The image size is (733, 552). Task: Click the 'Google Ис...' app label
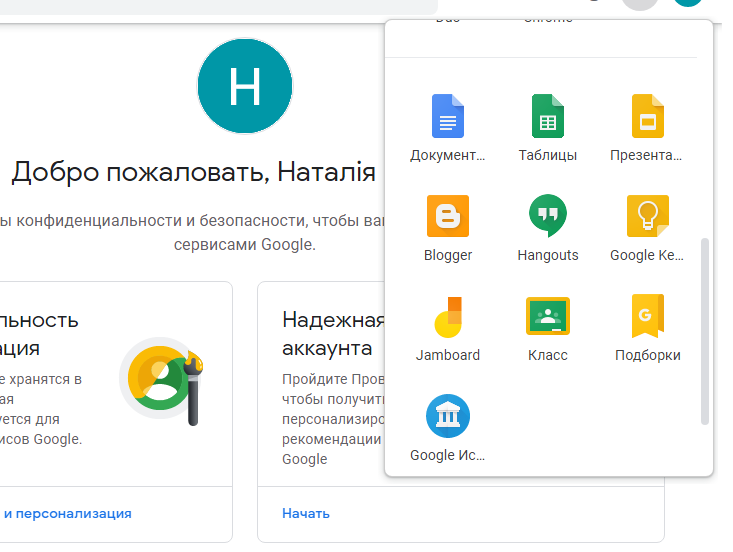click(x=447, y=455)
